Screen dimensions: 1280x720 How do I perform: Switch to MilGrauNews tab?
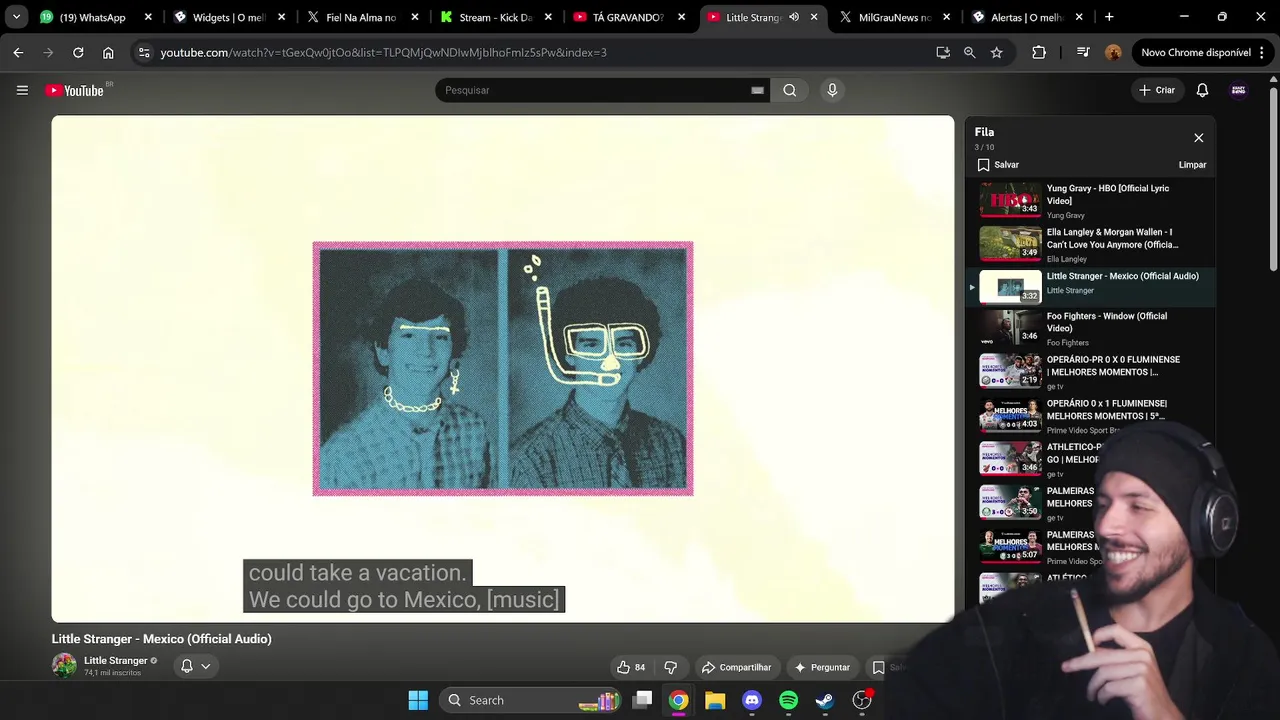pos(895,17)
